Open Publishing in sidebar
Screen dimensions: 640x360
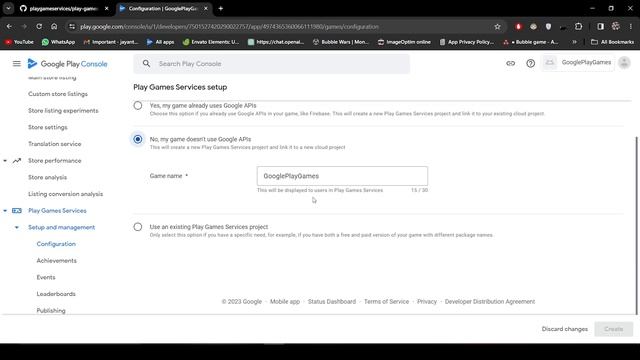click(51, 311)
